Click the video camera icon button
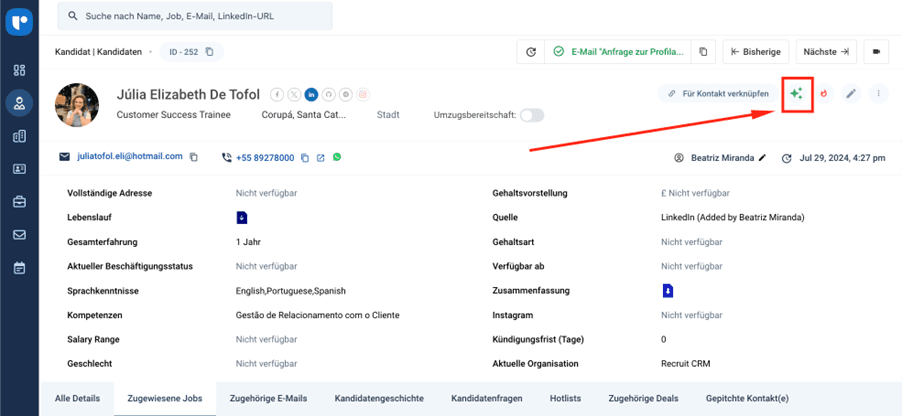Image resolution: width=902 pixels, height=416 pixels. 877,52
